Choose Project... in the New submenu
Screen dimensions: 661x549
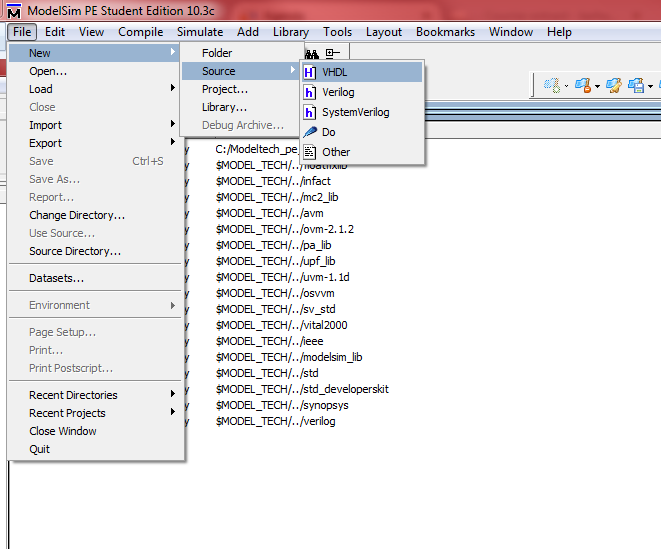[240, 89]
